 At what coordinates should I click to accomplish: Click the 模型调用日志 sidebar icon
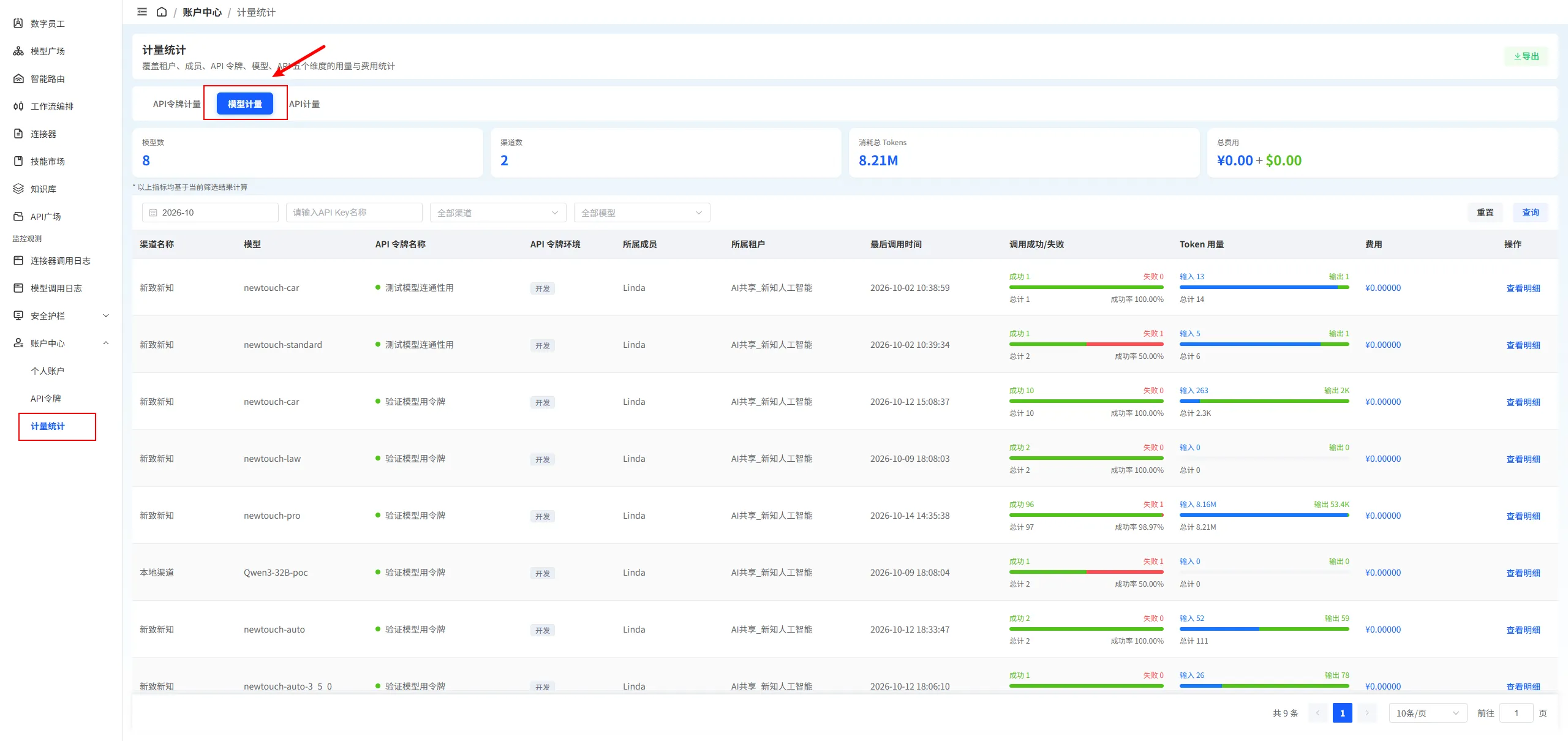[x=18, y=288]
